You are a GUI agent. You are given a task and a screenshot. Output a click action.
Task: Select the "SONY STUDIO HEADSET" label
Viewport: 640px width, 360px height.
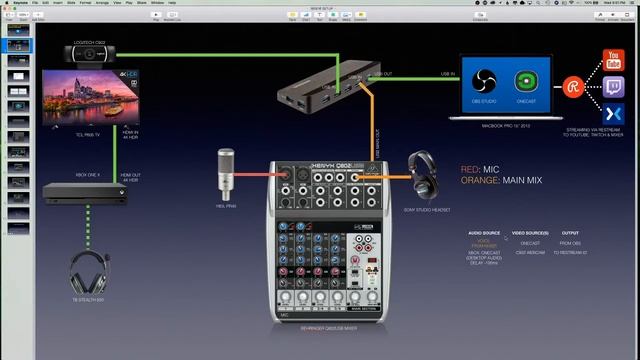point(427,210)
